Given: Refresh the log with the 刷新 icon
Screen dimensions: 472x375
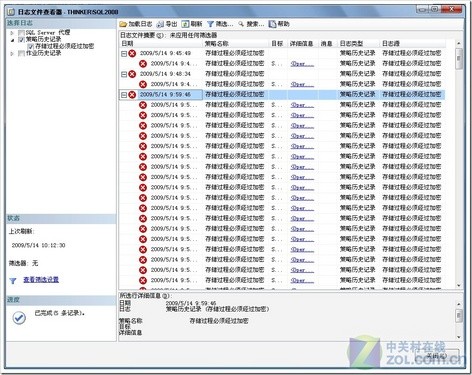Looking at the screenshot, I should point(185,24).
